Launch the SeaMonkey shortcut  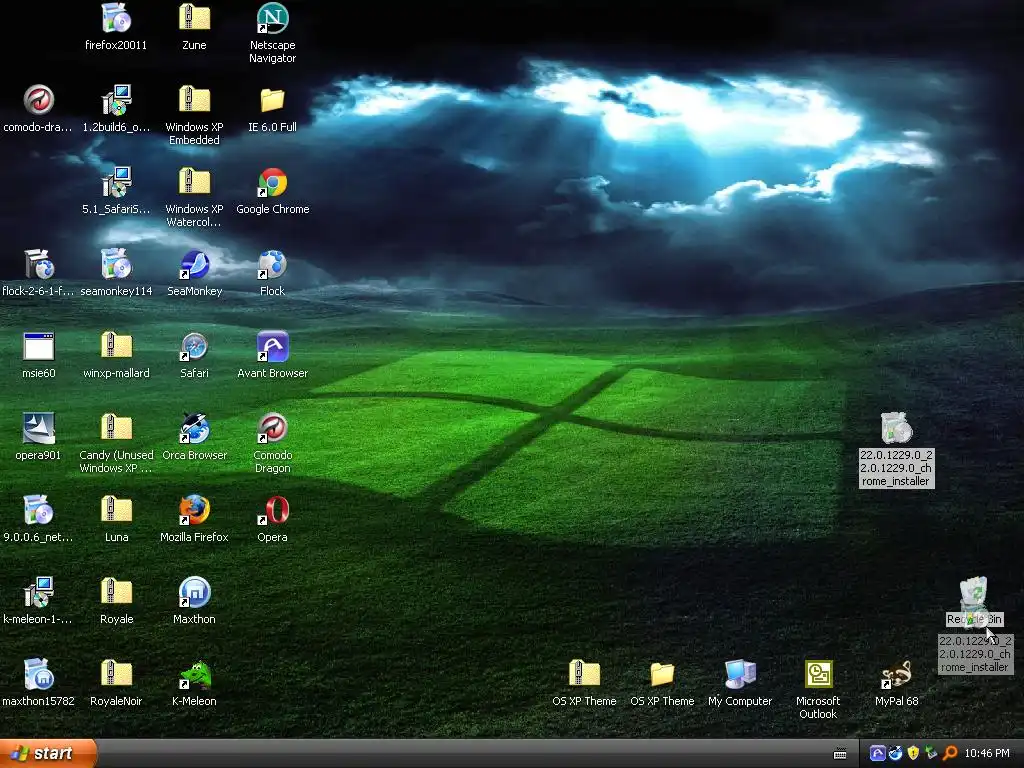tap(194, 265)
